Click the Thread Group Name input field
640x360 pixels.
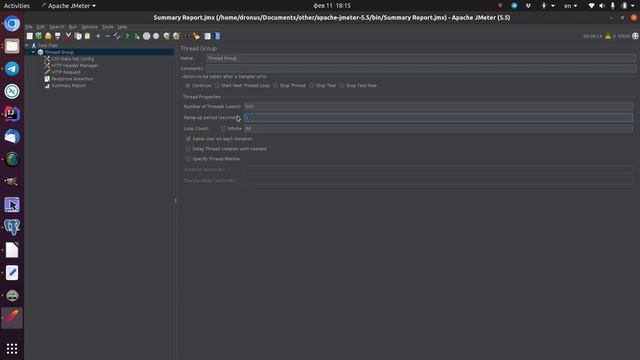(x=421, y=58)
